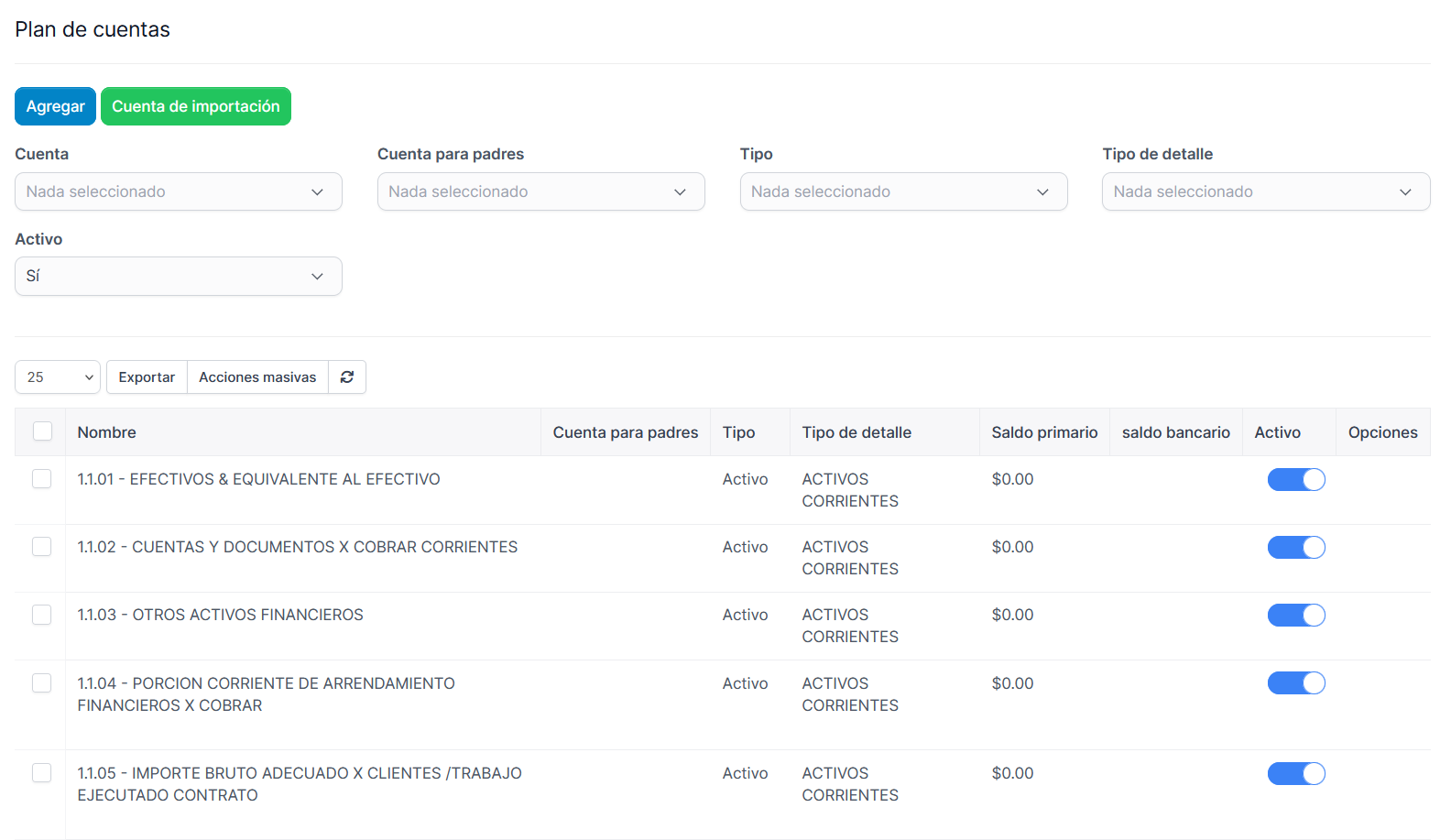Expand the Tipo filter dropdown
The image size is (1451, 840).
[903, 191]
